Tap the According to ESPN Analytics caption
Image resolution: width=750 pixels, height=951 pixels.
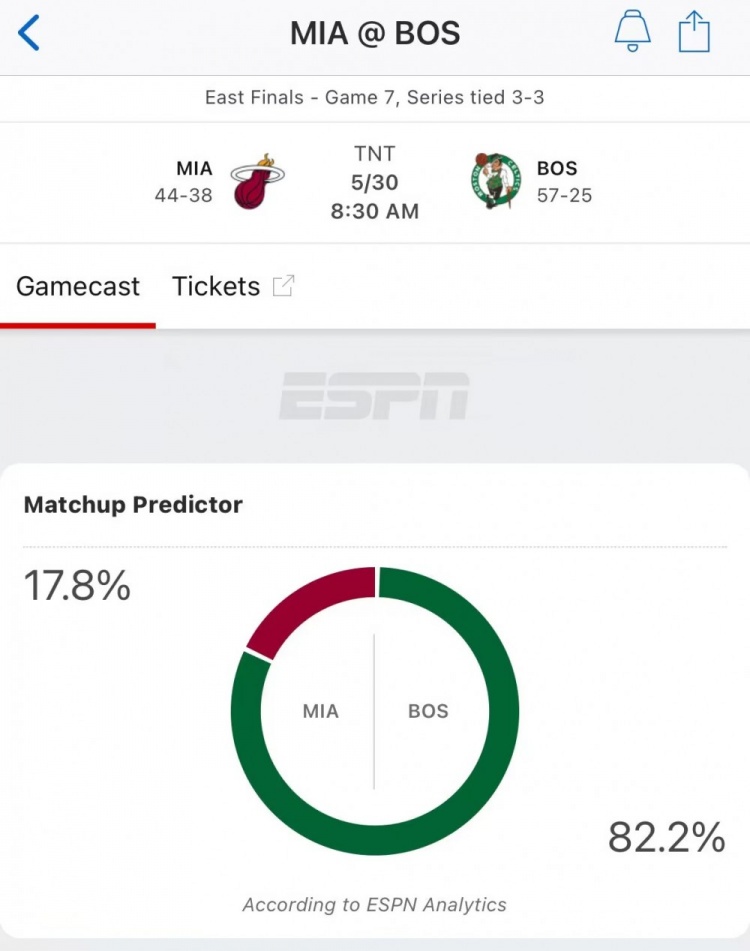coord(375,904)
